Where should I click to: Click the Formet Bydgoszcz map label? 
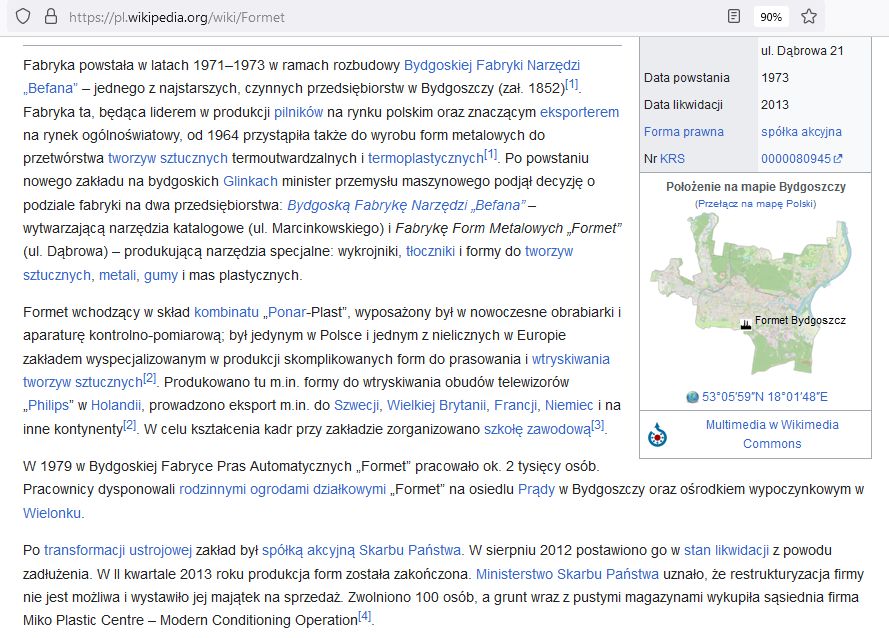[799, 320]
